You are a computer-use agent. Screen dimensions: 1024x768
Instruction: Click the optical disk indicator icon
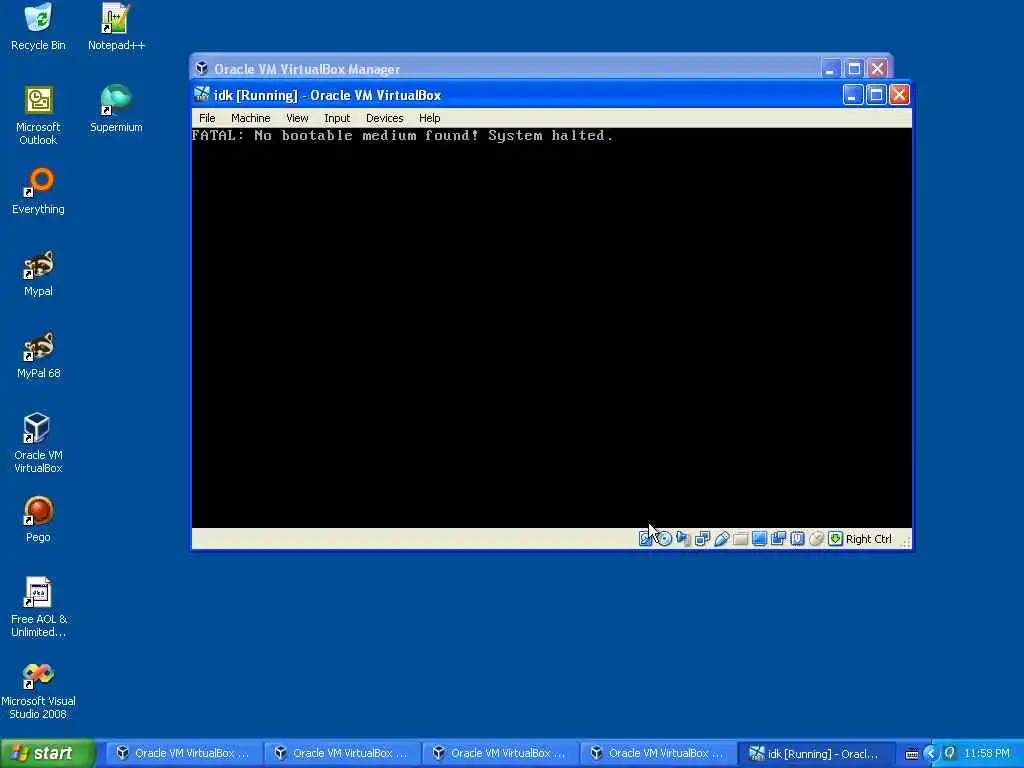pyautogui.click(x=664, y=539)
